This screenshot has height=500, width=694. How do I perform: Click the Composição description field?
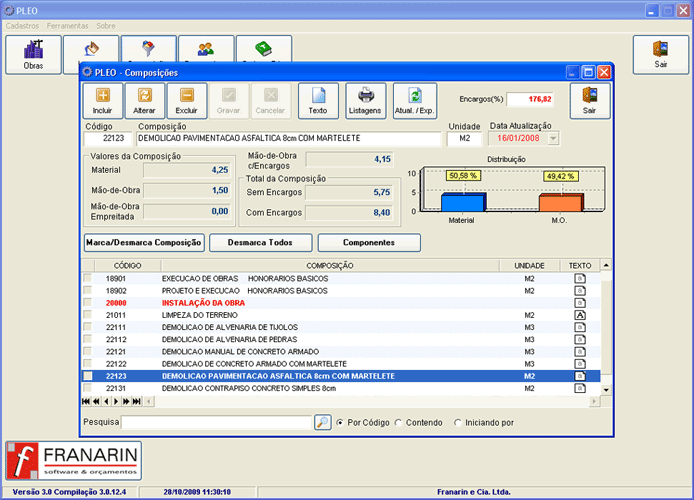[x=289, y=138]
